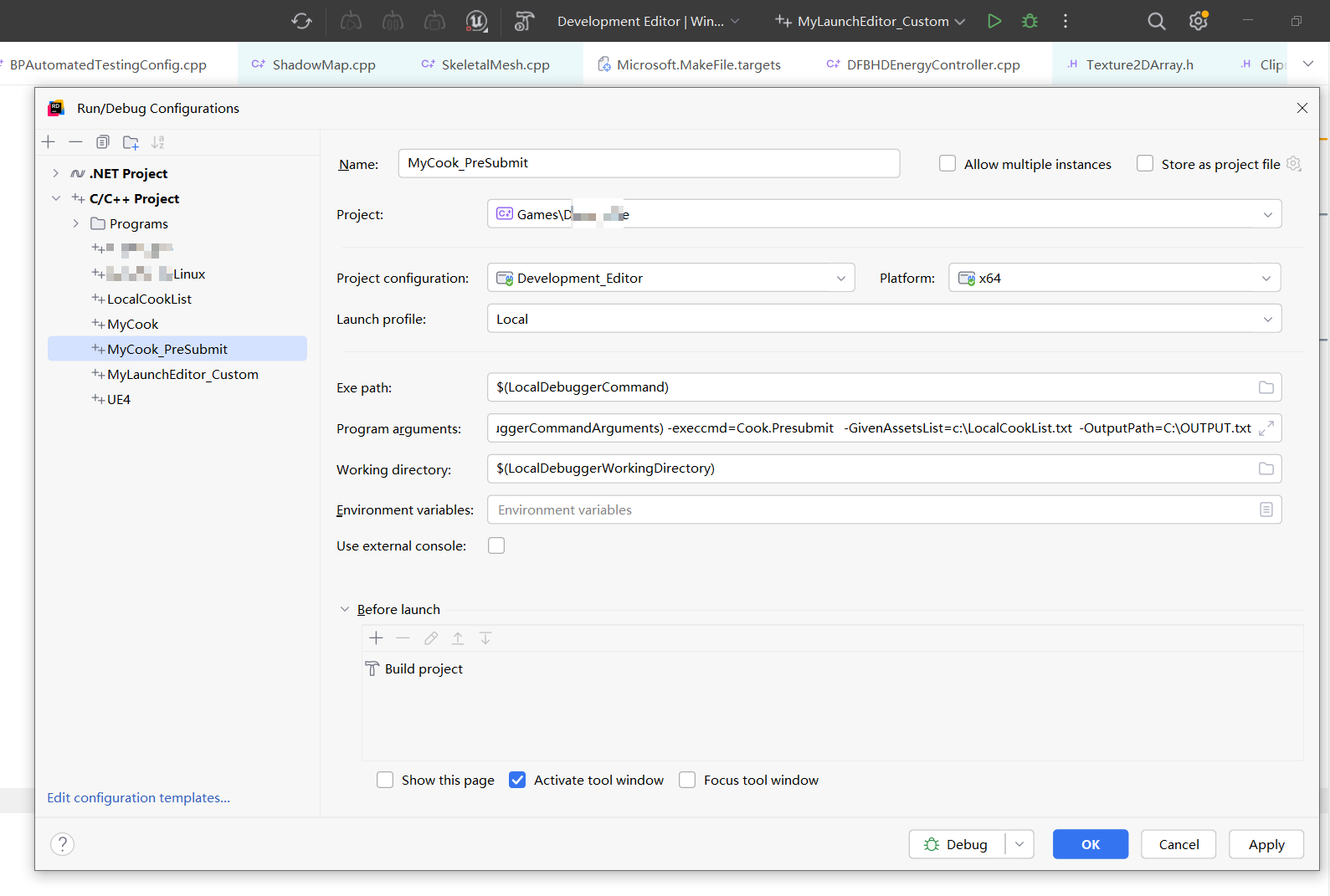Open DFBHDEnergyController.cpp tab
Screen dimensions: 1330x896
(923, 64)
